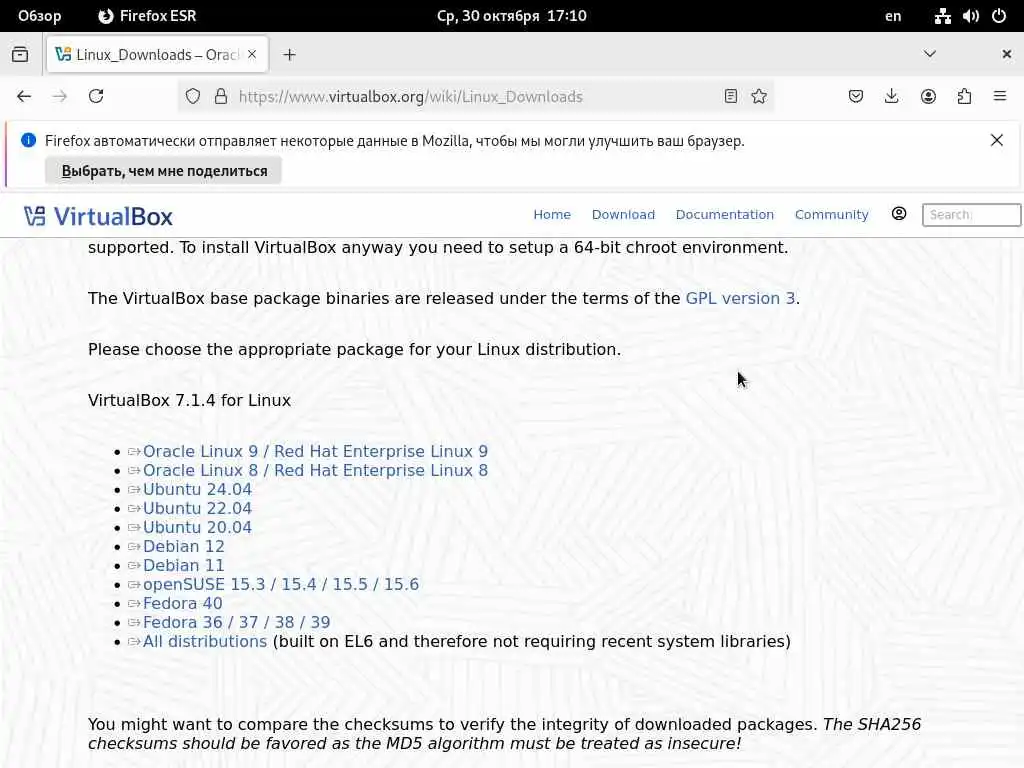Screen dimensions: 1024x768
Task: Open the Extensions puzzle icon
Action: (x=964, y=97)
